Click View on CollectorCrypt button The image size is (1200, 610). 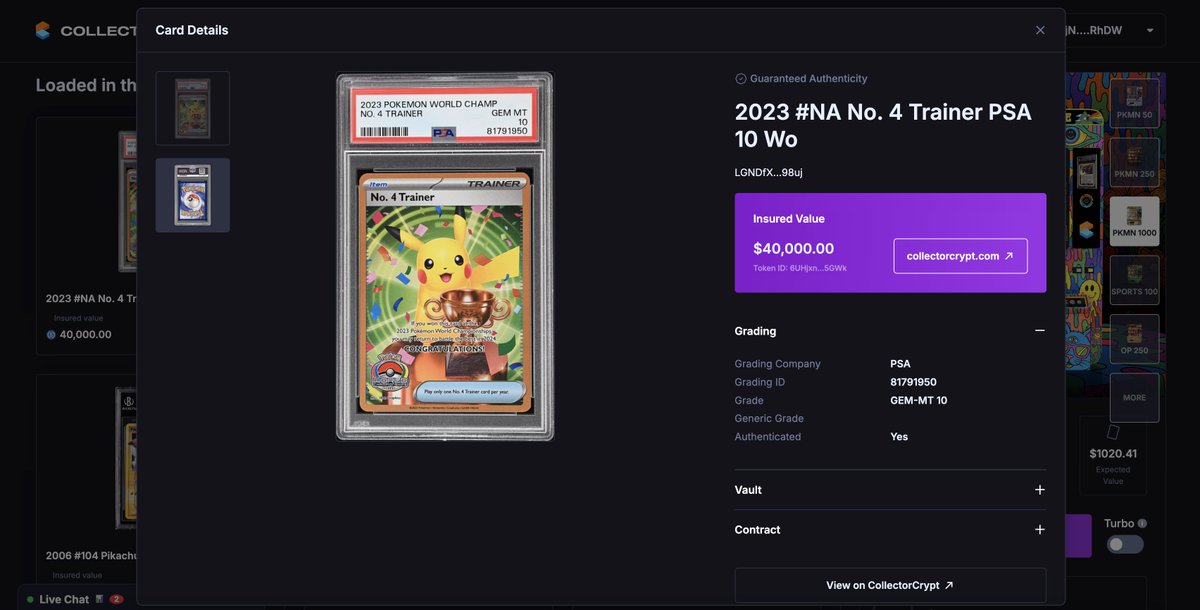(890, 586)
